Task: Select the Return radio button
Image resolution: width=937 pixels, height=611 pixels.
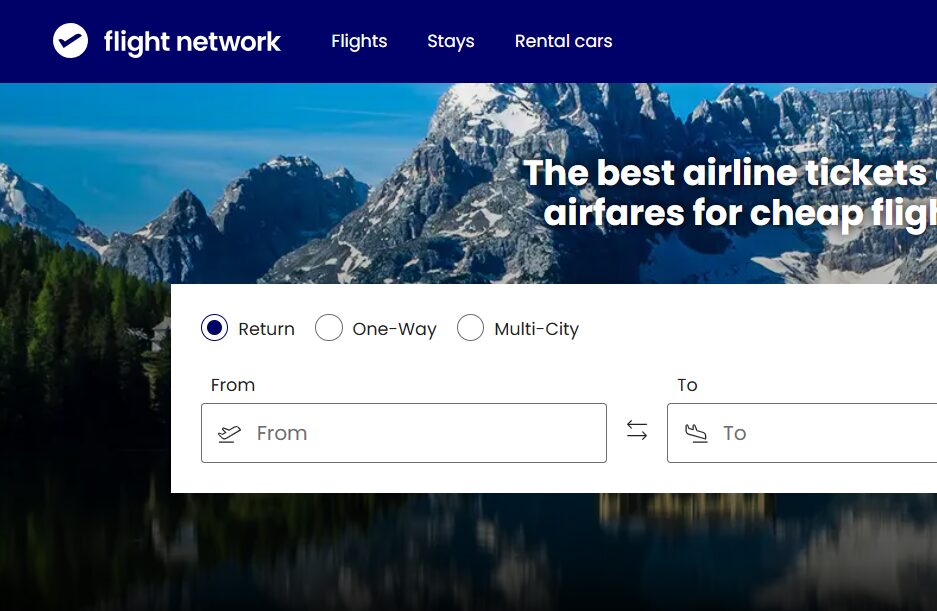Action: 215,328
